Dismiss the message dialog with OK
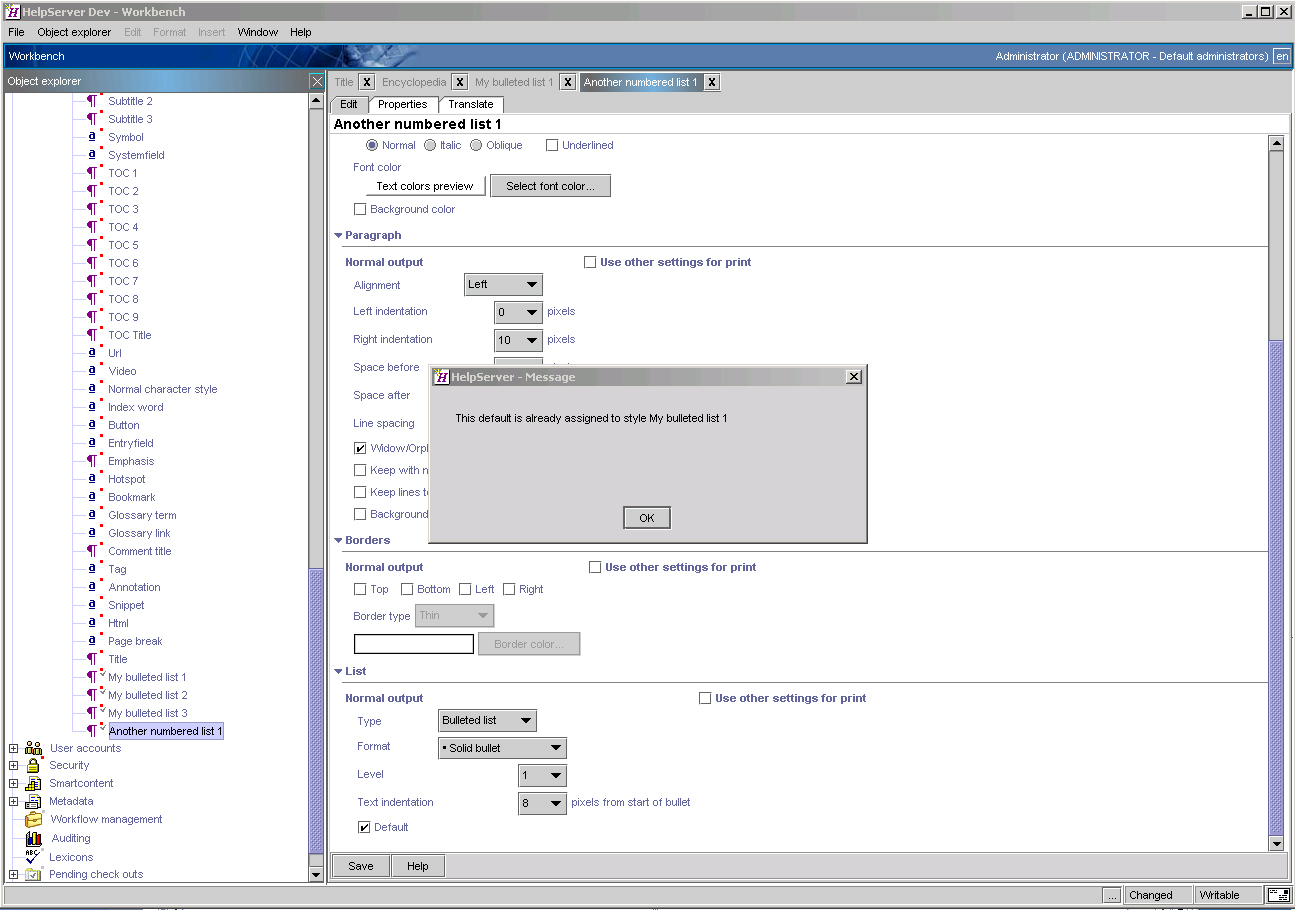1295x910 pixels. click(x=646, y=517)
